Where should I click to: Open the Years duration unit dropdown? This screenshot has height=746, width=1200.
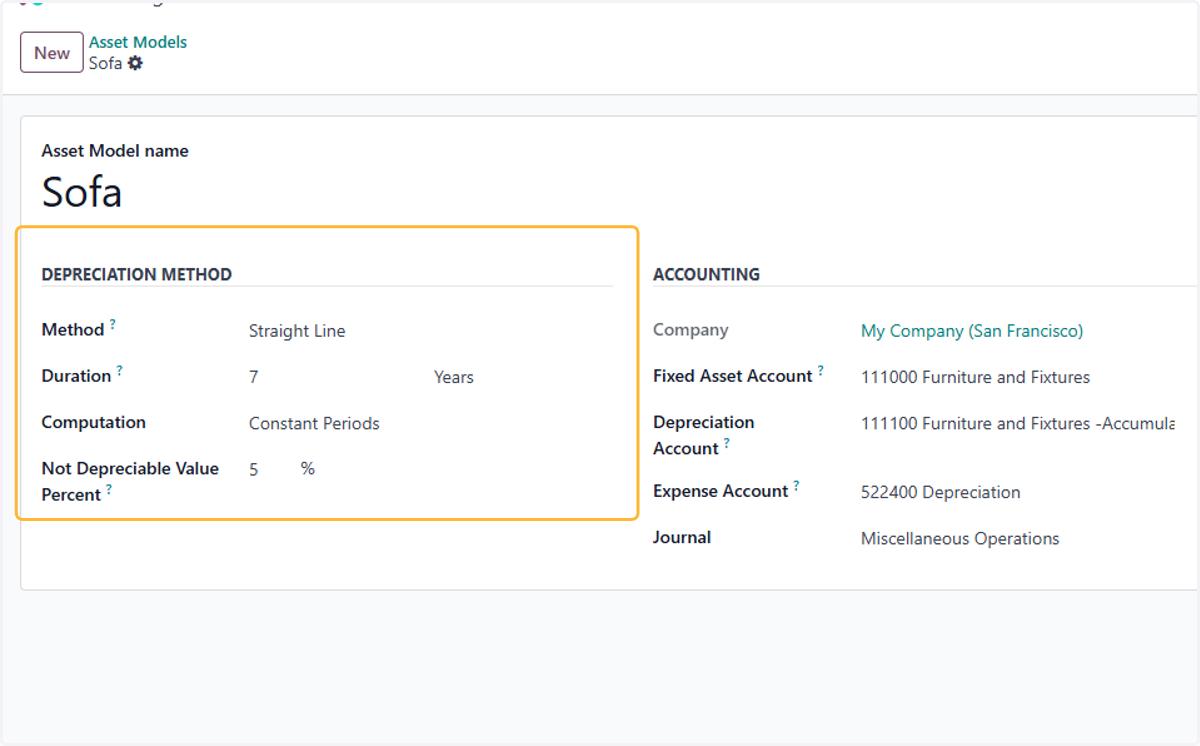click(521, 377)
